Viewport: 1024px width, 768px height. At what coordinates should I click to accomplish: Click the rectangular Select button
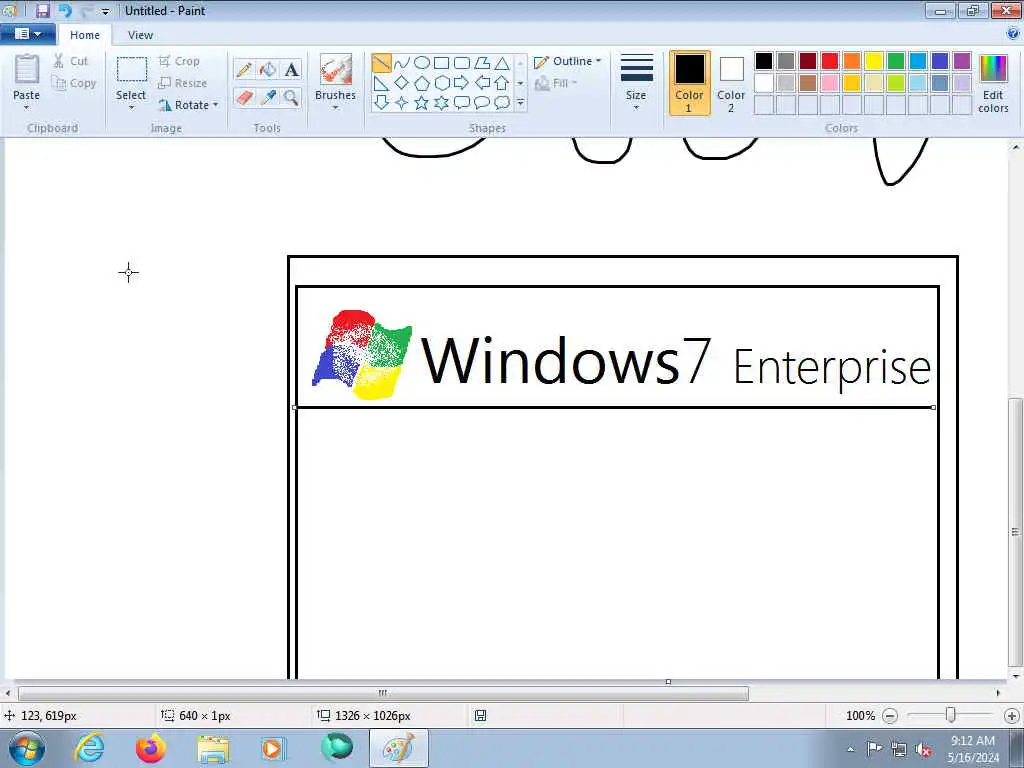click(131, 78)
